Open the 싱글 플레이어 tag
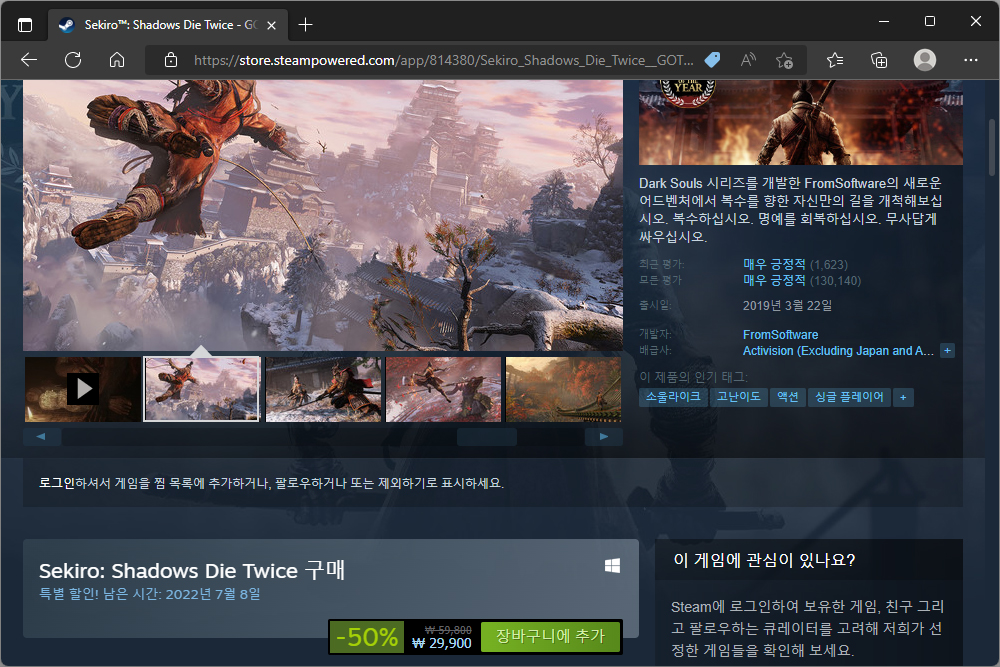Image resolution: width=1000 pixels, height=667 pixels. (x=849, y=397)
